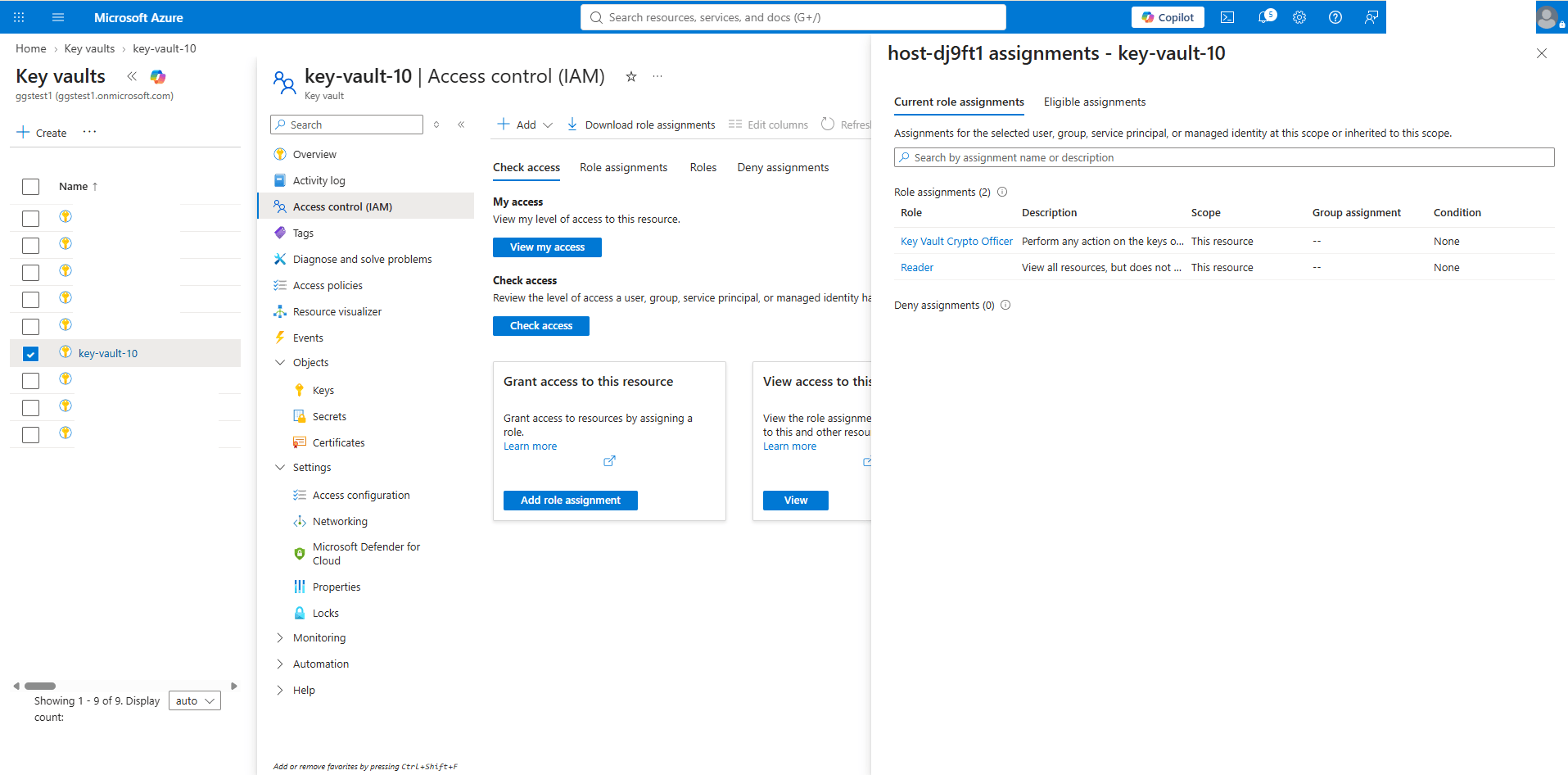Viewport: 1568px width, 775px height.
Task: Open Key Vault Crypto Officer role link
Action: coord(956,241)
